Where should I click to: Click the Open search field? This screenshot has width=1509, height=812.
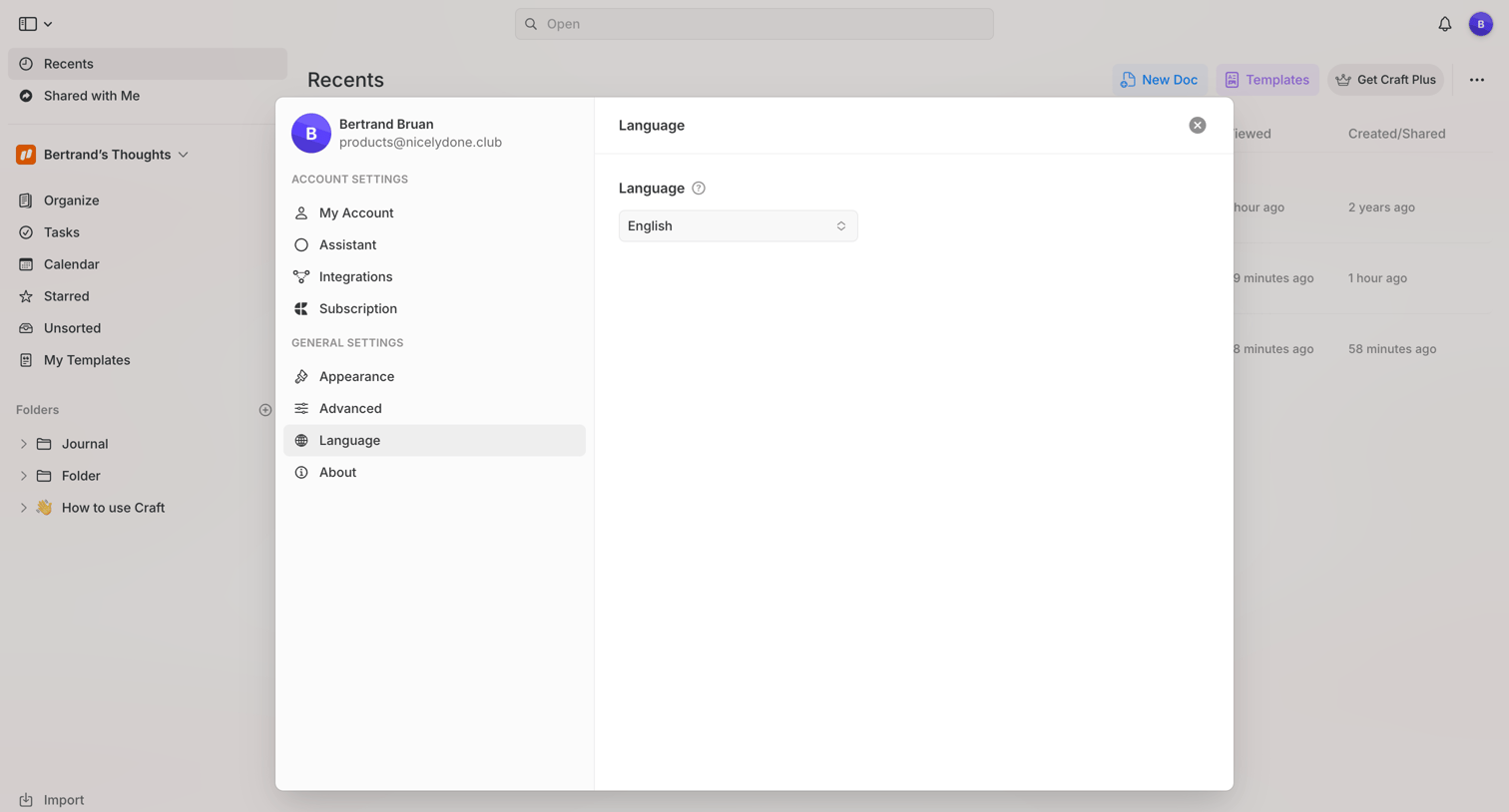(x=754, y=24)
